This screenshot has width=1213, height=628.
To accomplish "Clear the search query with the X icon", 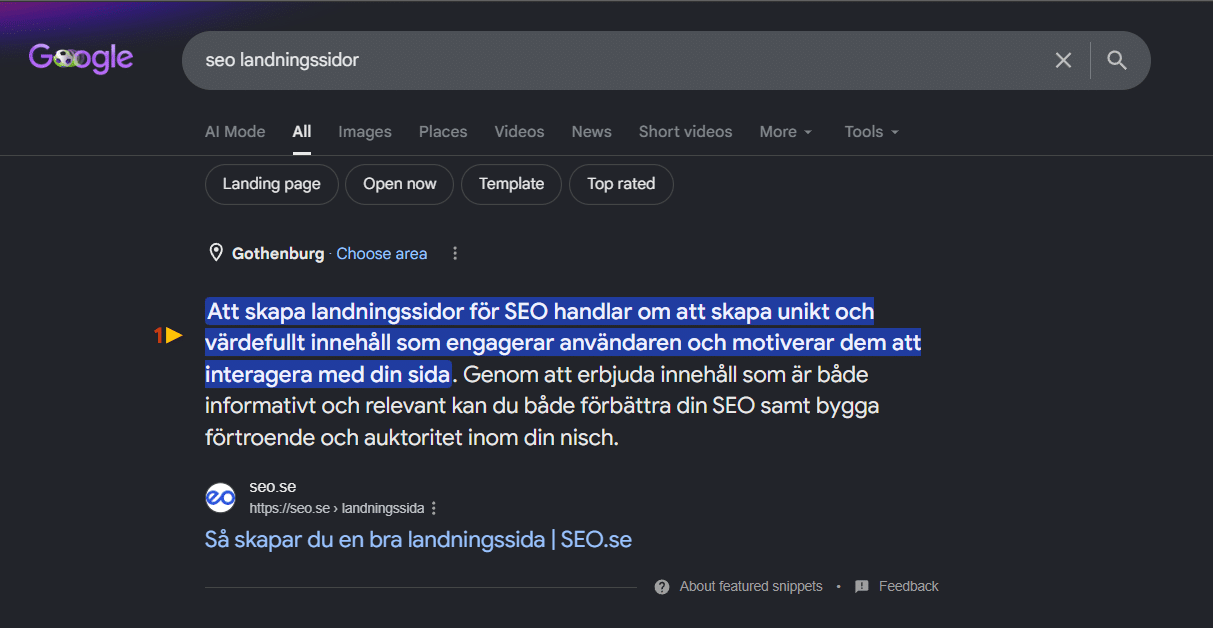I will (x=1063, y=60).
